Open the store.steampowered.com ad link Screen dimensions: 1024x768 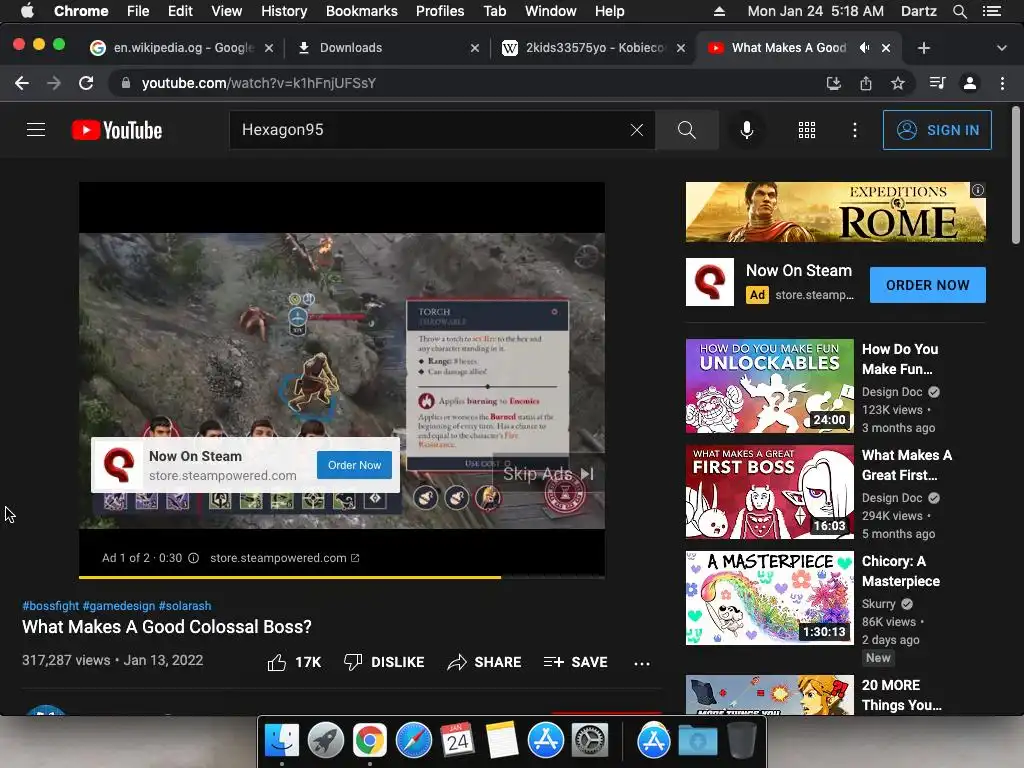pos(284,558)
